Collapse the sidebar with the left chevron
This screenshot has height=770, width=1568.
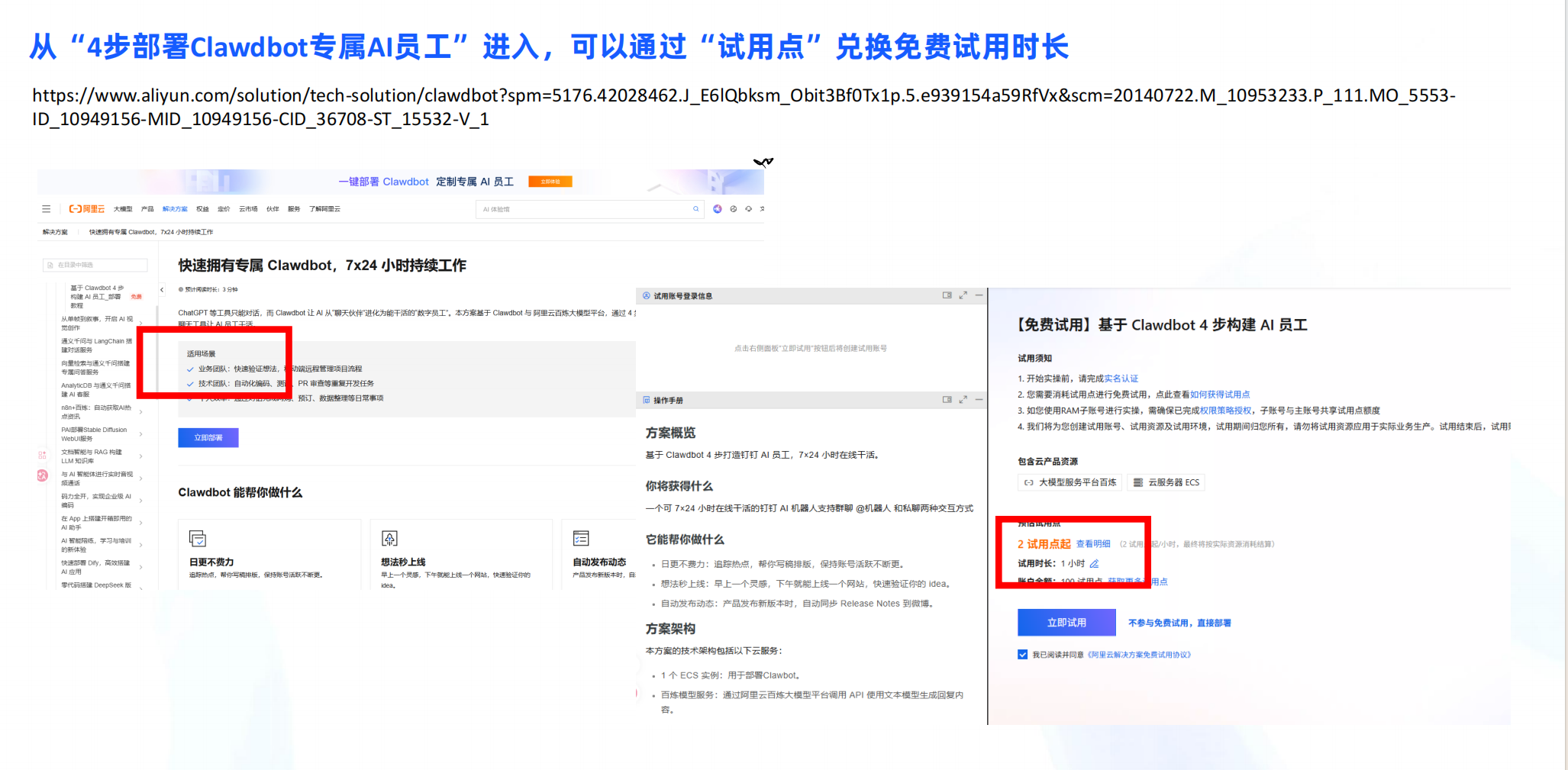(162, 290)
